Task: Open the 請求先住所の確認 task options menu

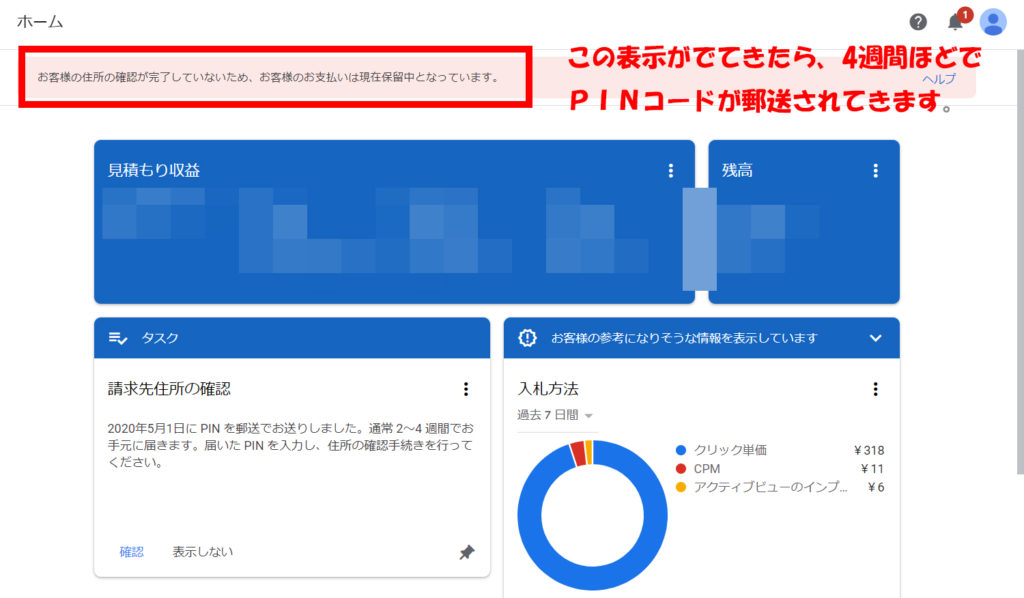Action: click(x=466, y=389)
